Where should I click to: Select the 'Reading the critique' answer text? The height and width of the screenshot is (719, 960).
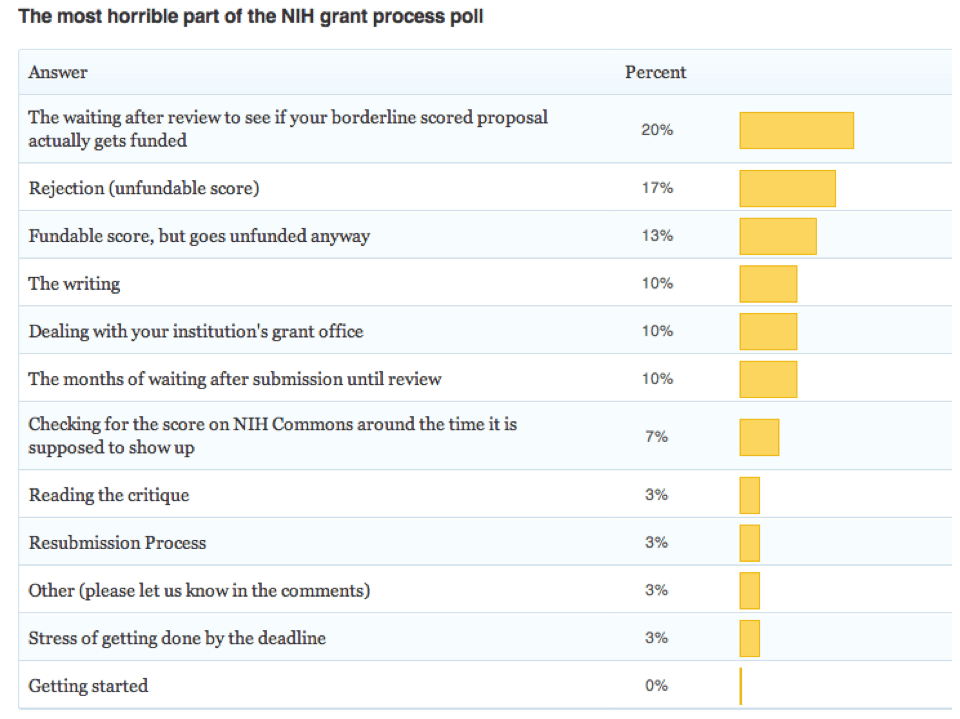tap(109, 495)
